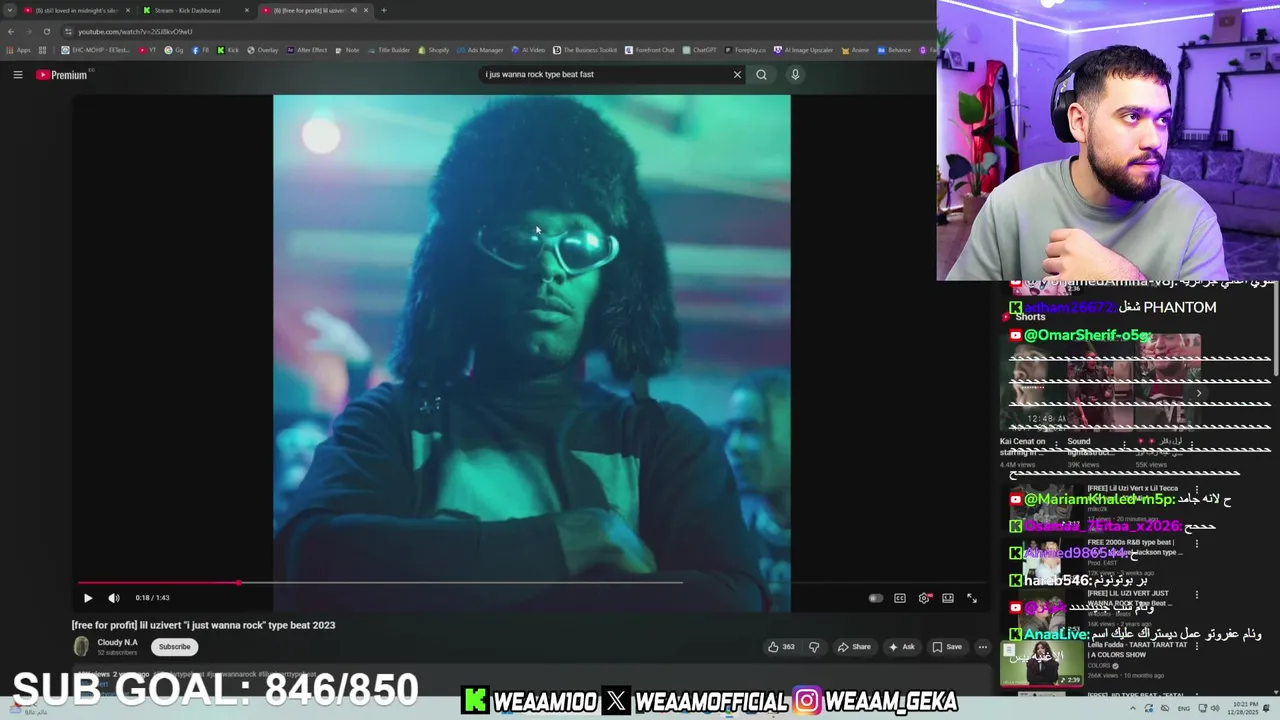Open the ChatGPT bookmark
Screen dimensions: 1280x720
700,50
